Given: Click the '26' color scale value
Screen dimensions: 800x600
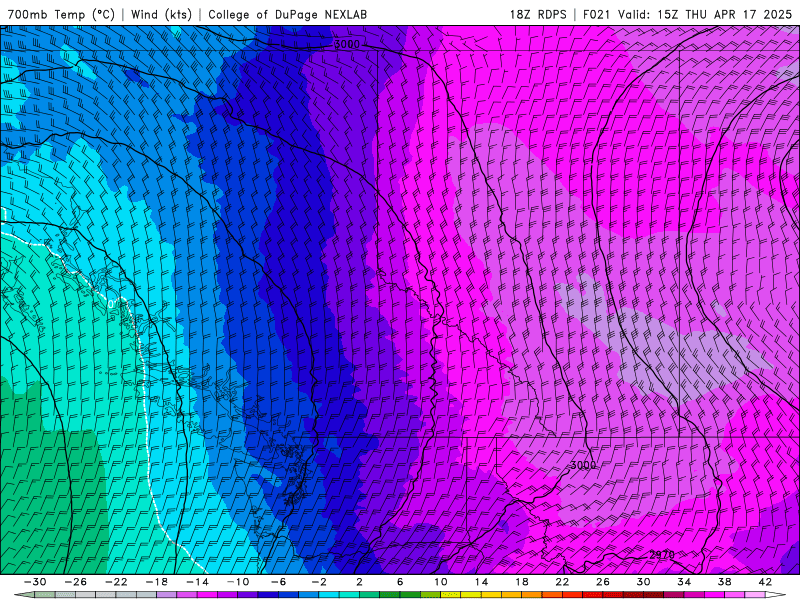Looking at the screenshot, I should (603, 582).
